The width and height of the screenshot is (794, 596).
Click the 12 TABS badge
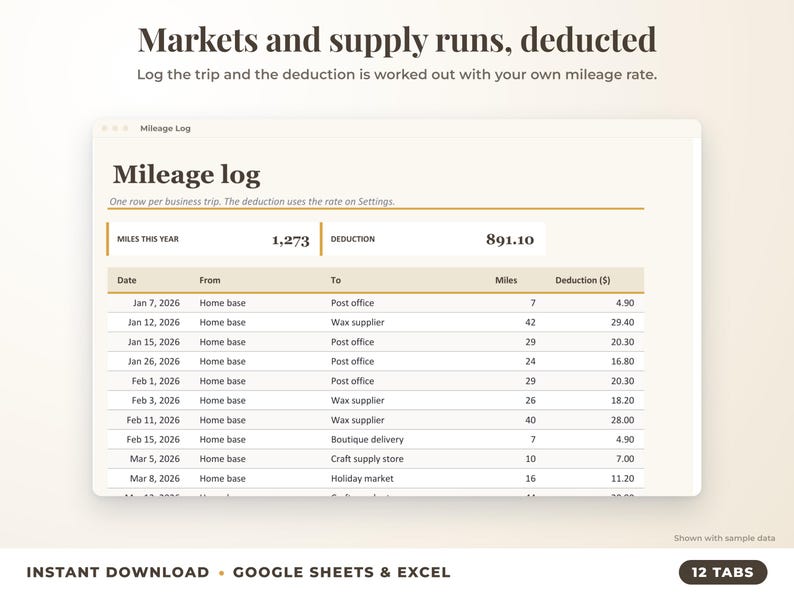pyautogui.click(x=723, y=572)
